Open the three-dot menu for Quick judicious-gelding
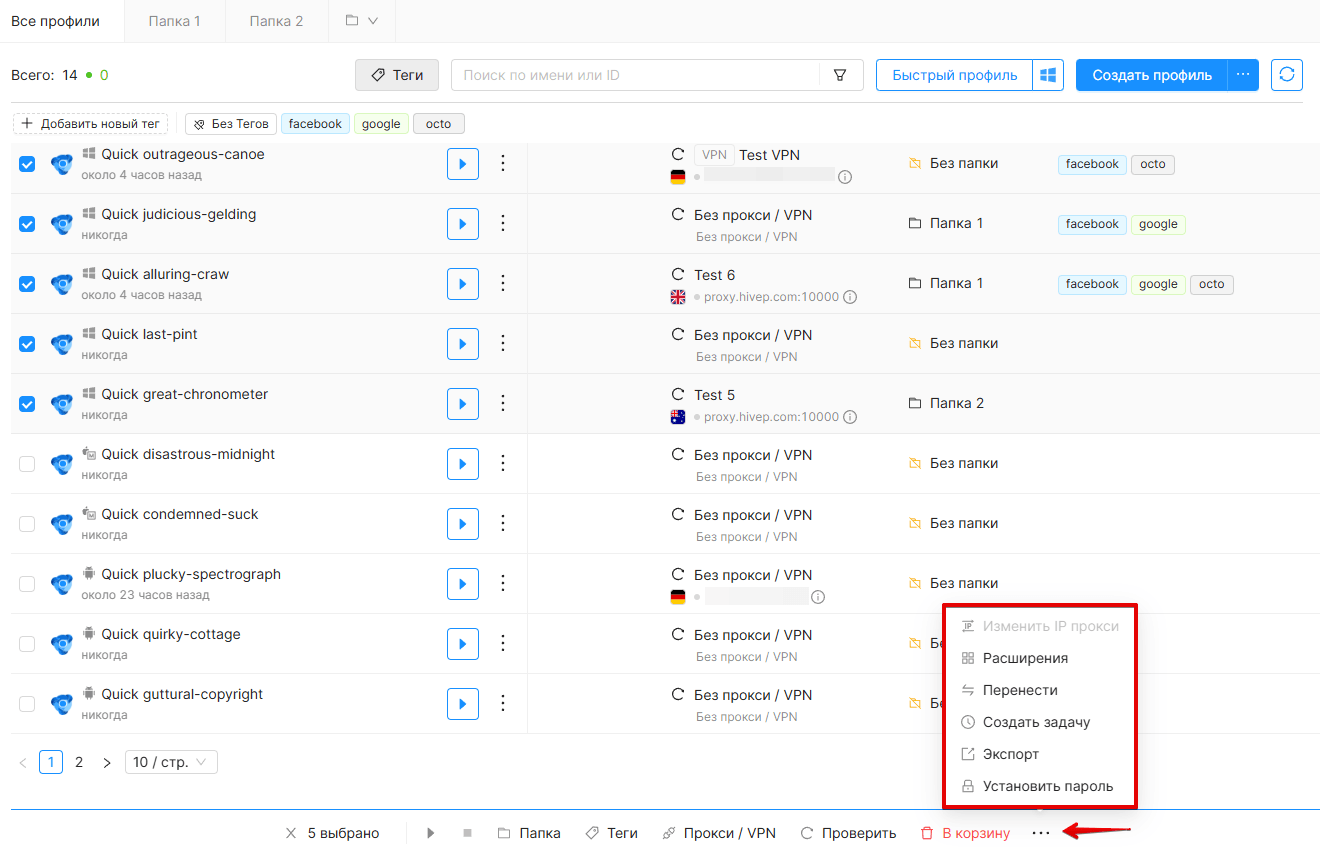 503,224
